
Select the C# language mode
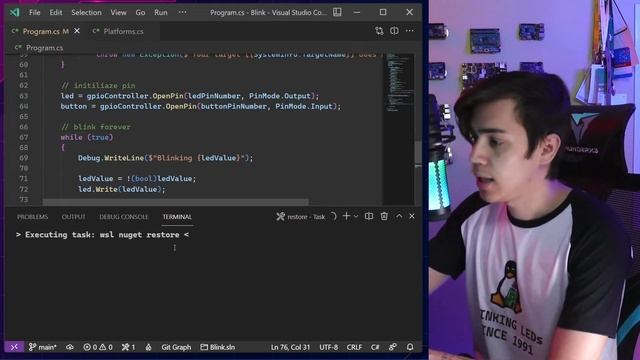point(375,347)
